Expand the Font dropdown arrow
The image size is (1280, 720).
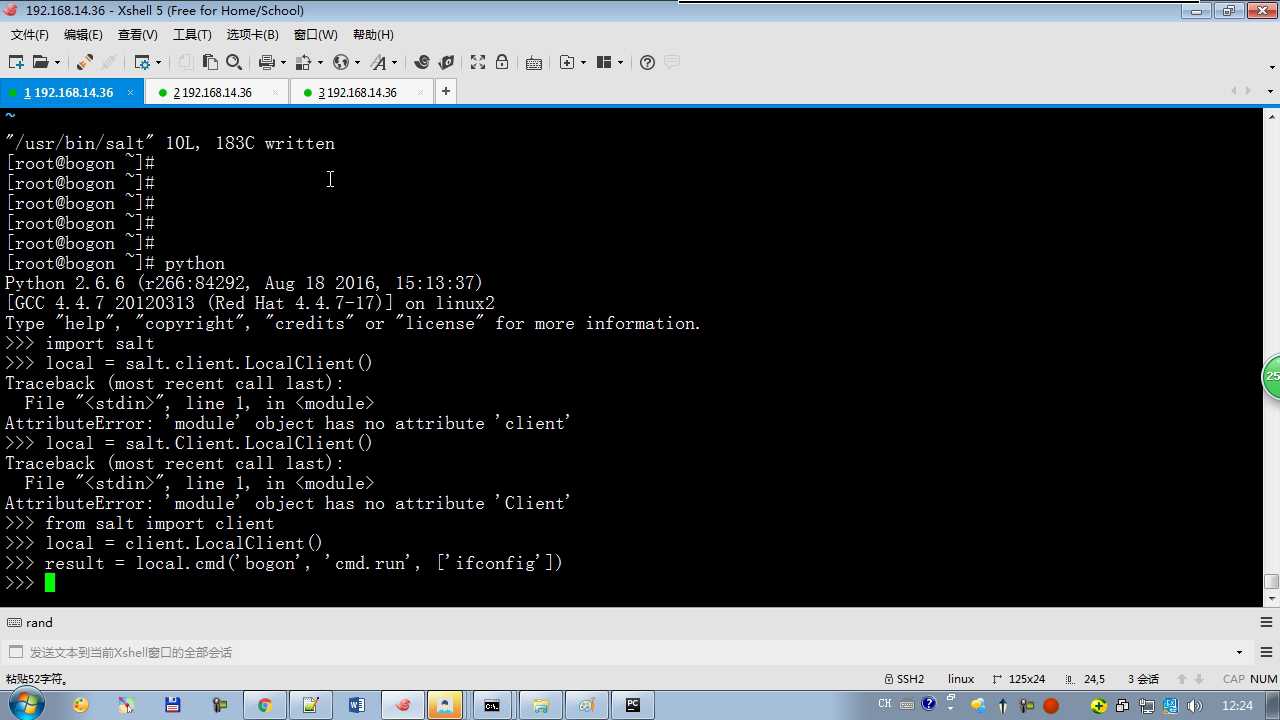click(x=394, y=62)
